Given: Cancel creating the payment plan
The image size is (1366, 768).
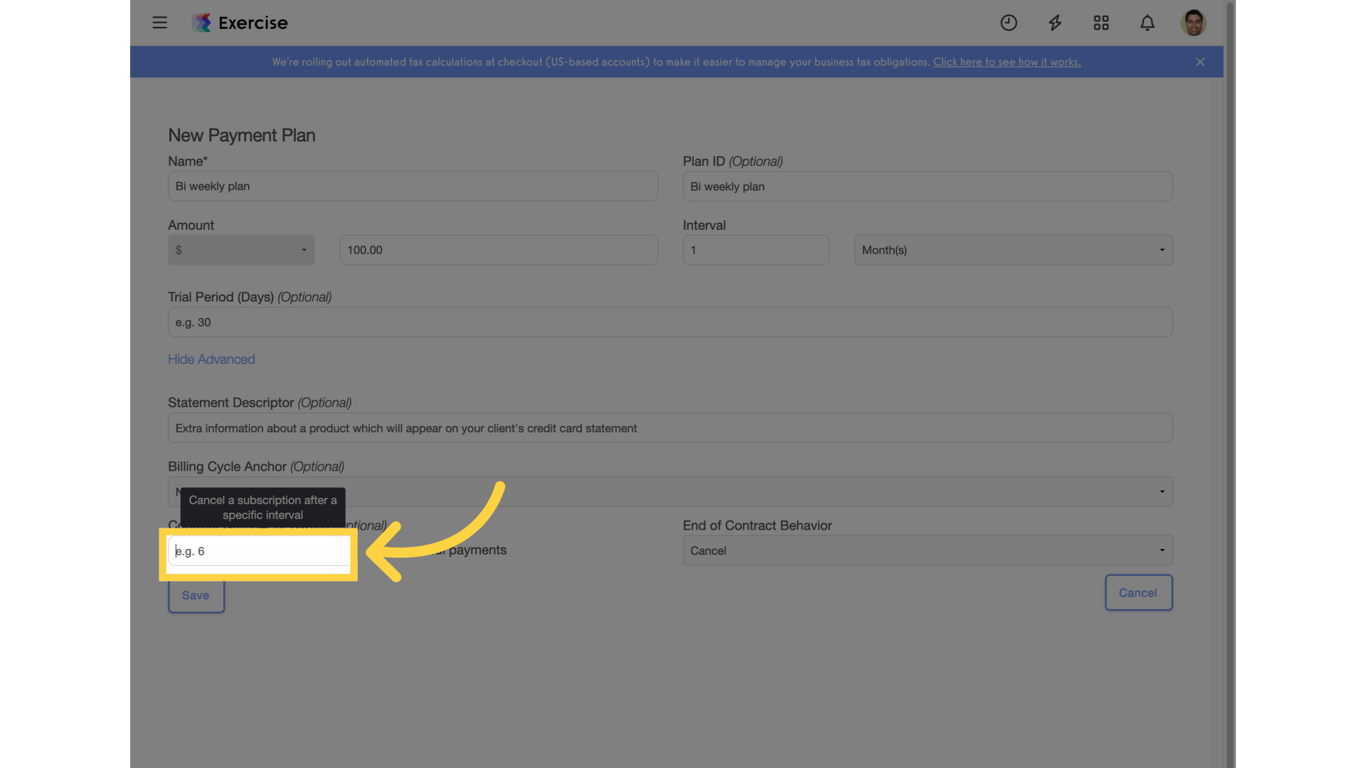Looking at the screenshot, I should (1138, 592).
